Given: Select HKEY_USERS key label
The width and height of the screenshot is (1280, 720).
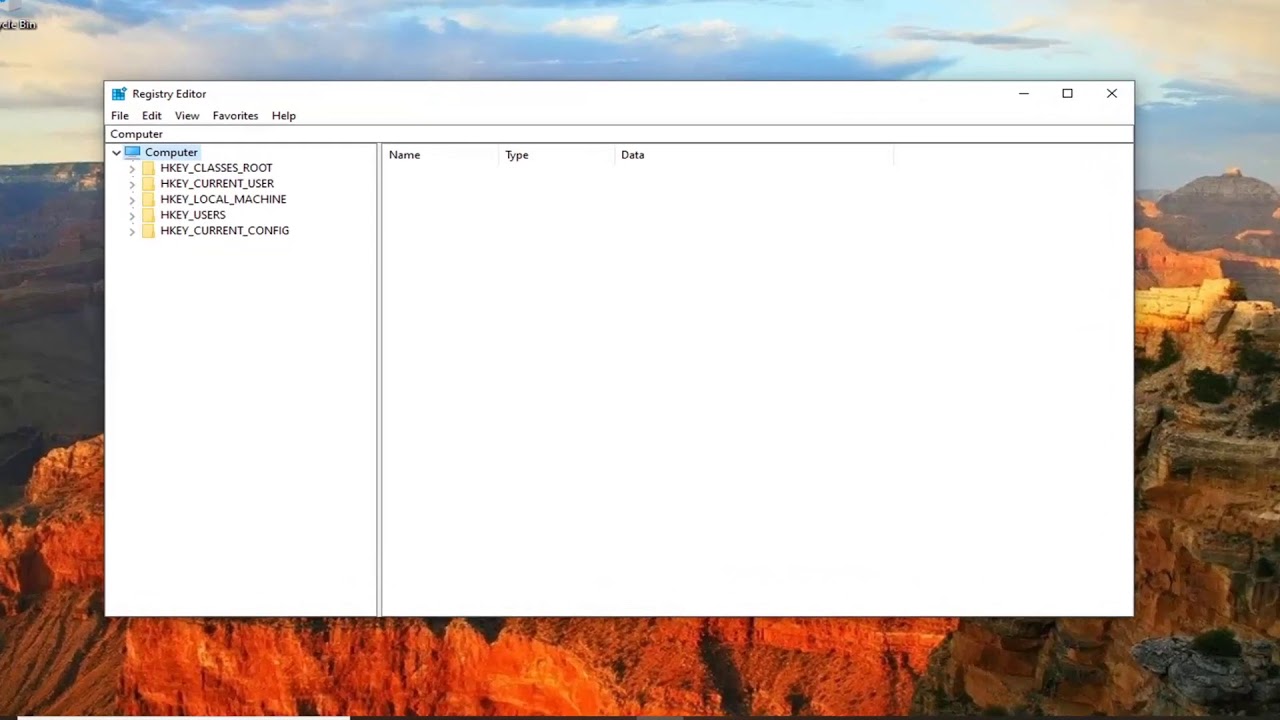Looking at the screenshot, I should tap(193, 215).
